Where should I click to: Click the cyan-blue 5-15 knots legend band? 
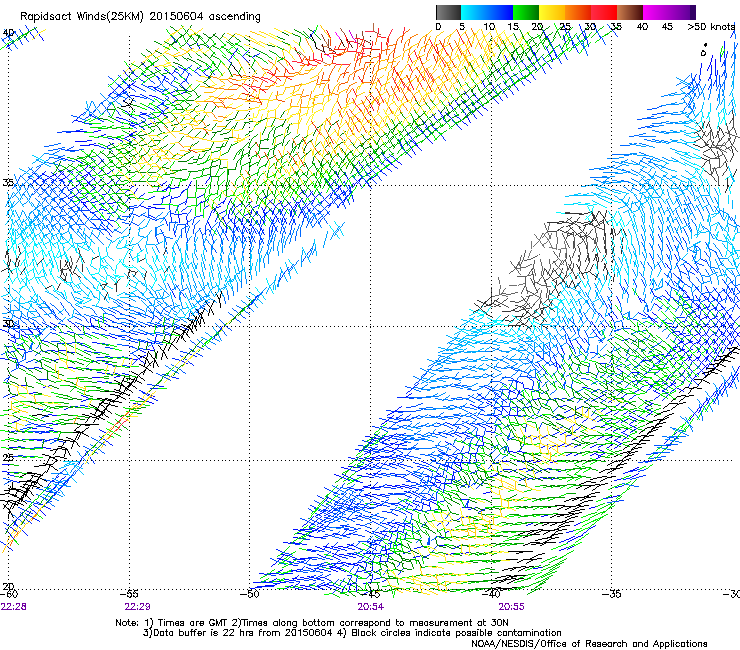[x=487, y=12]
